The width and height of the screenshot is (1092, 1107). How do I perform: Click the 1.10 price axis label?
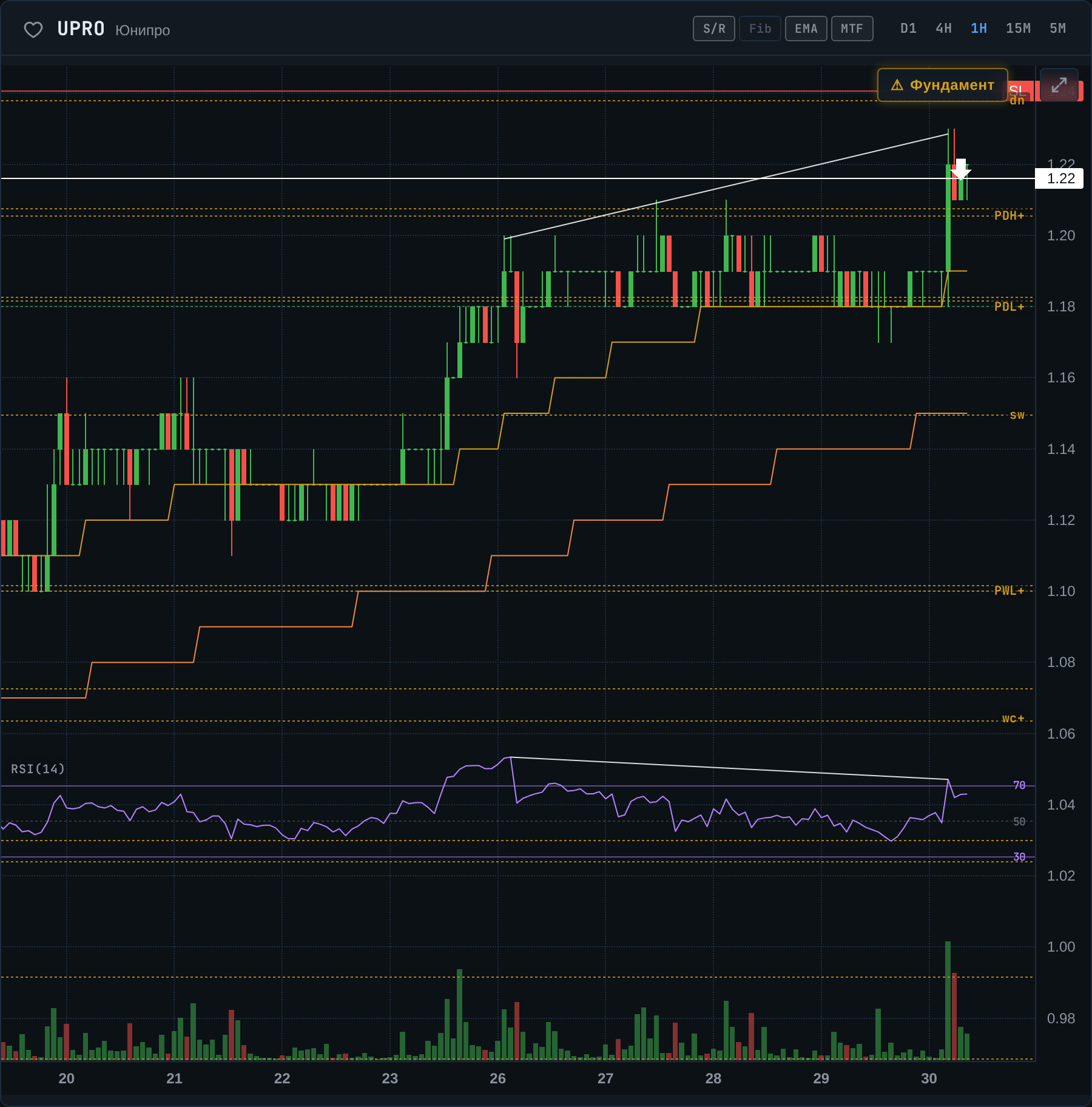click(1061, 591)
